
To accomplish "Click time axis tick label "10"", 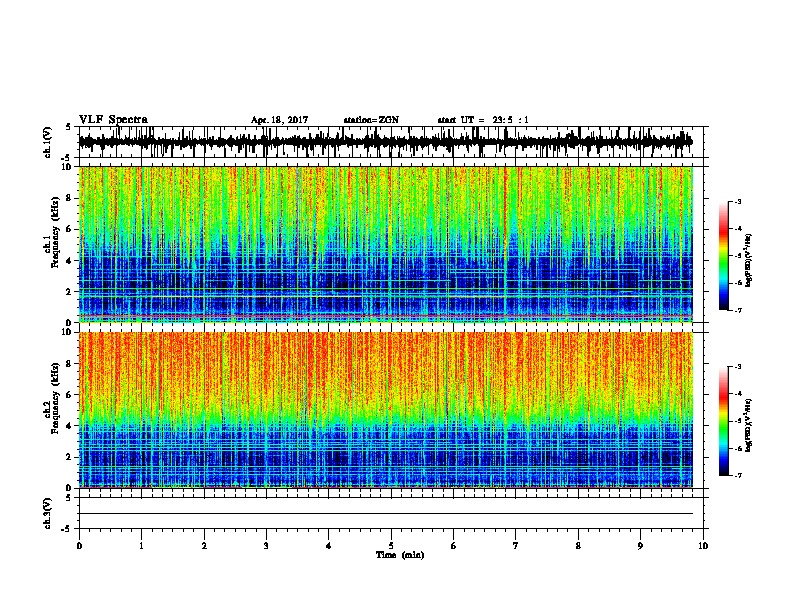I will coord(703,546).
